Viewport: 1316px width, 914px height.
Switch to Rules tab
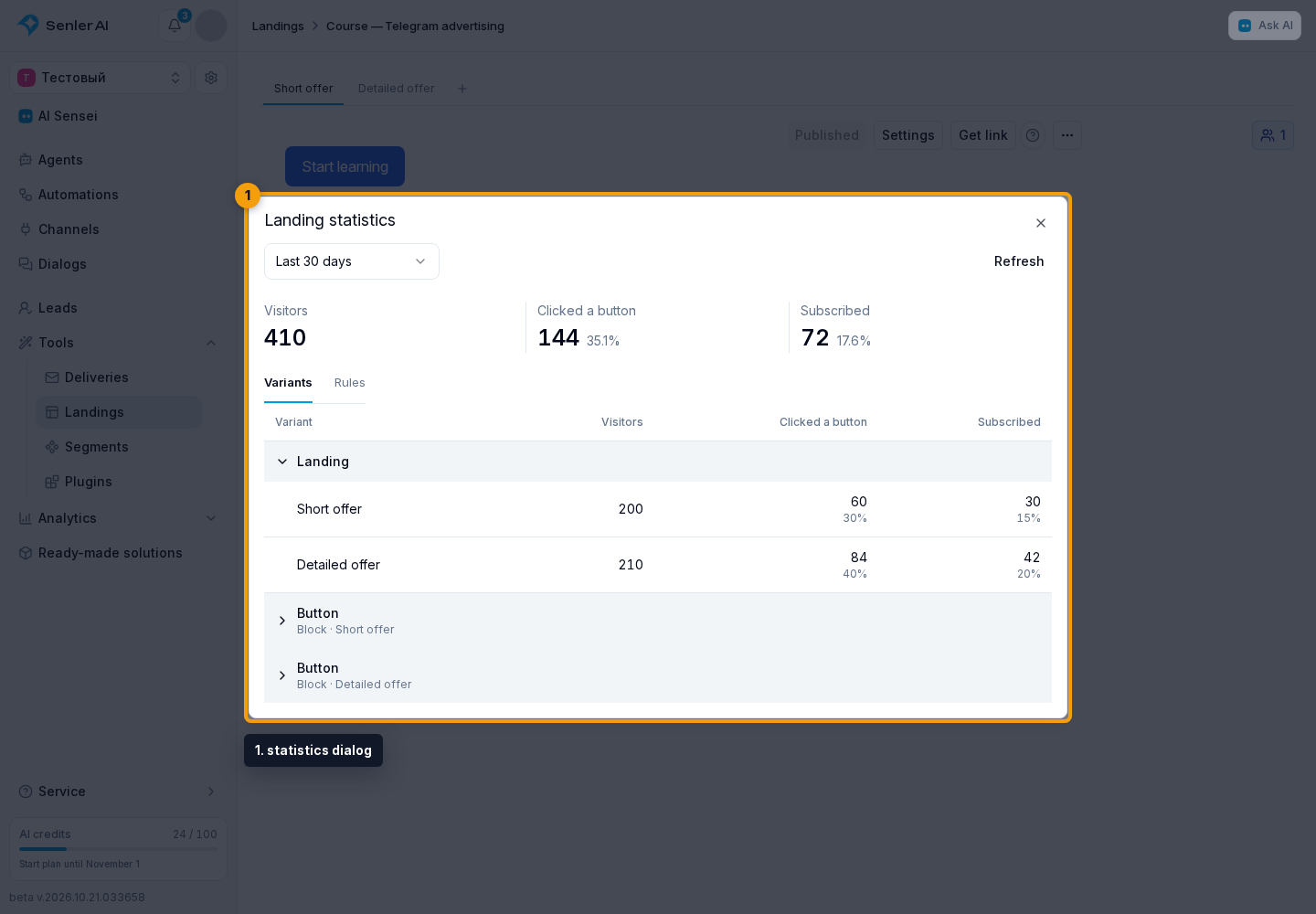350,383
